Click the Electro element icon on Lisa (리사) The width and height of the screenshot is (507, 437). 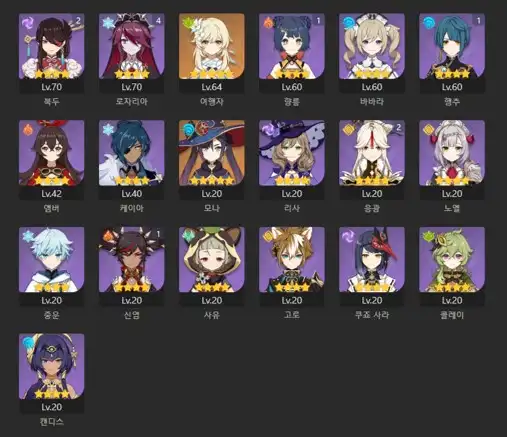267,129
